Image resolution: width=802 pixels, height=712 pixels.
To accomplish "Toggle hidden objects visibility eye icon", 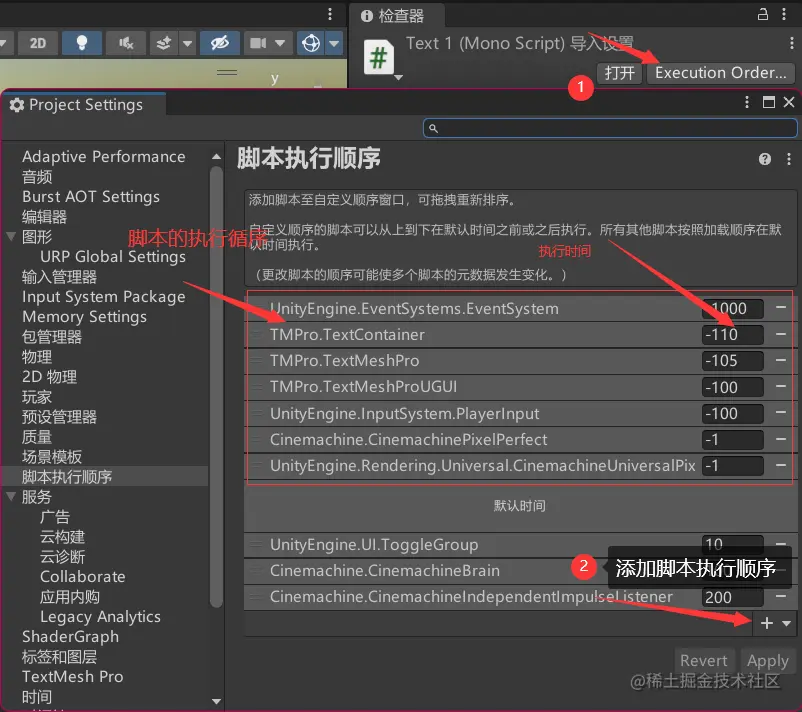I will 220,43.
